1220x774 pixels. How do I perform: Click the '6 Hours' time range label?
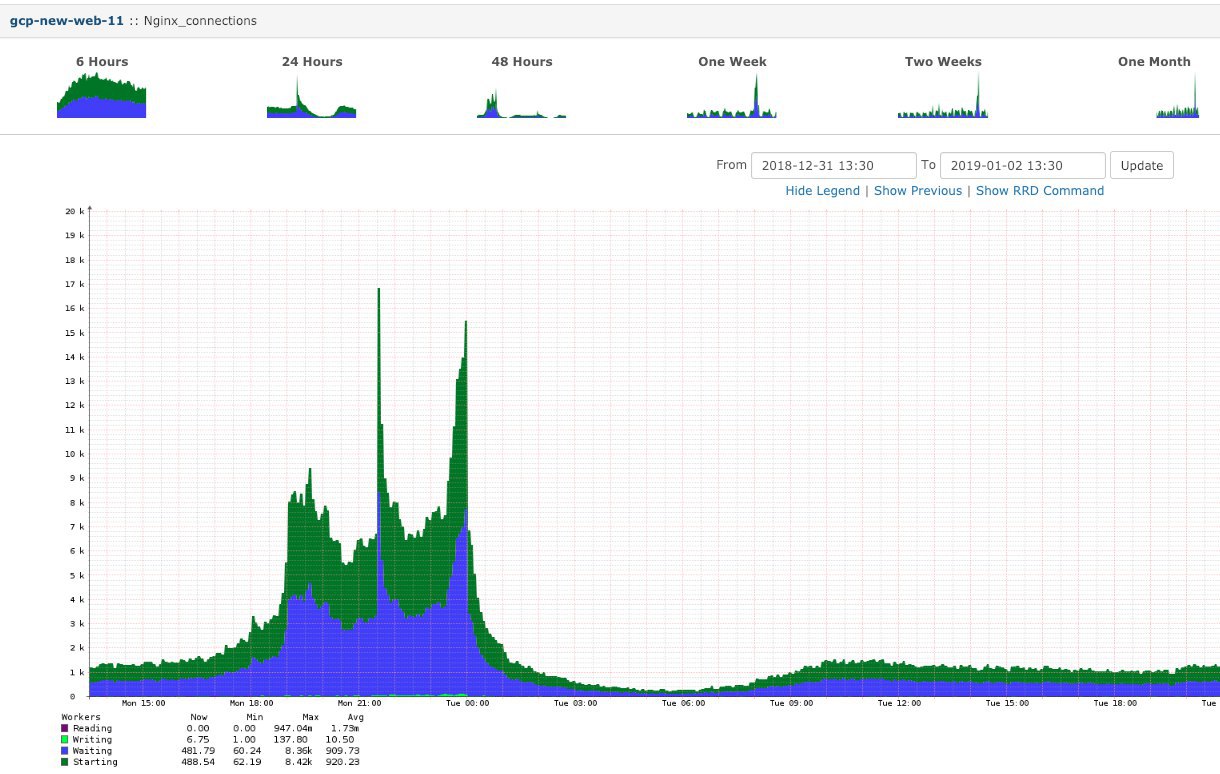102,62
